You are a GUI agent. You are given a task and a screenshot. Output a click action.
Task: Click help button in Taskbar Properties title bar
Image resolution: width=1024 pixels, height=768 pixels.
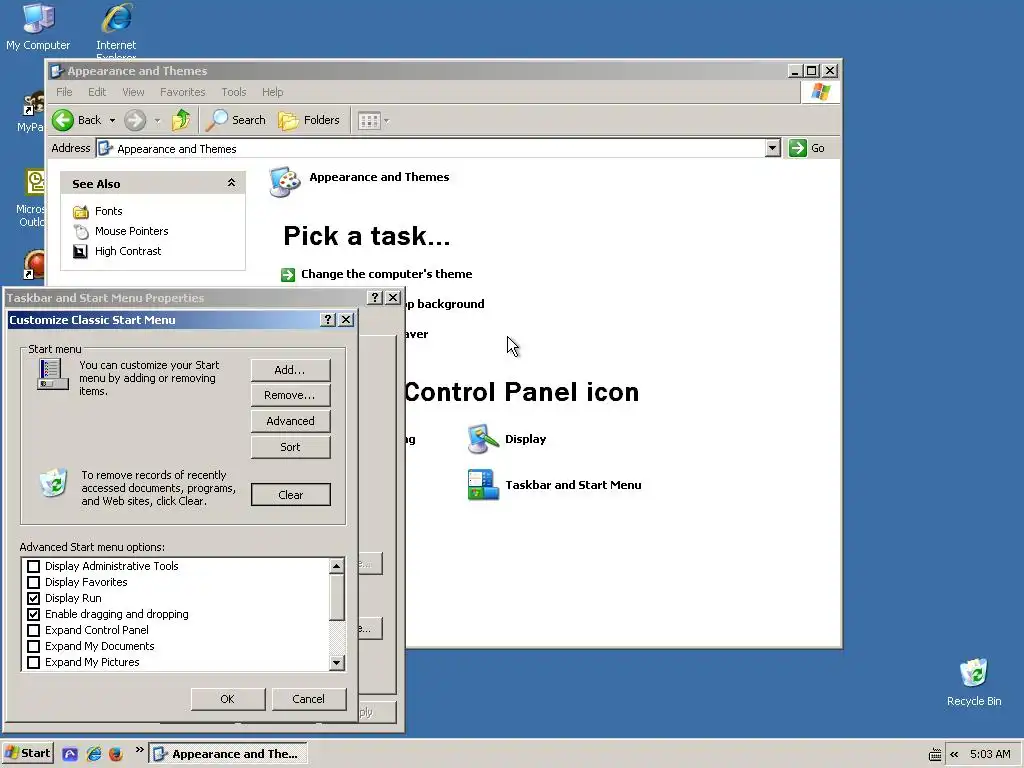pyautogui.click(x=375, y=298)
